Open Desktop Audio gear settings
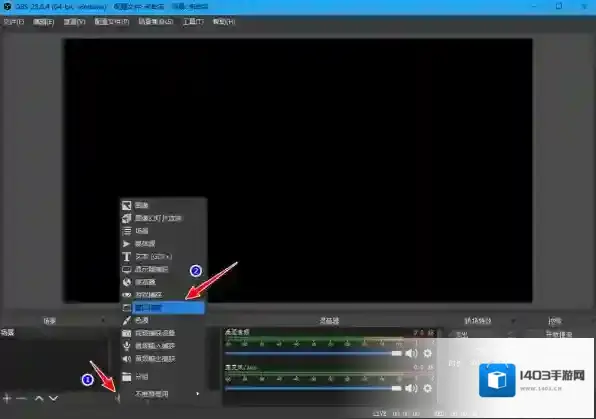 [428, 354]
